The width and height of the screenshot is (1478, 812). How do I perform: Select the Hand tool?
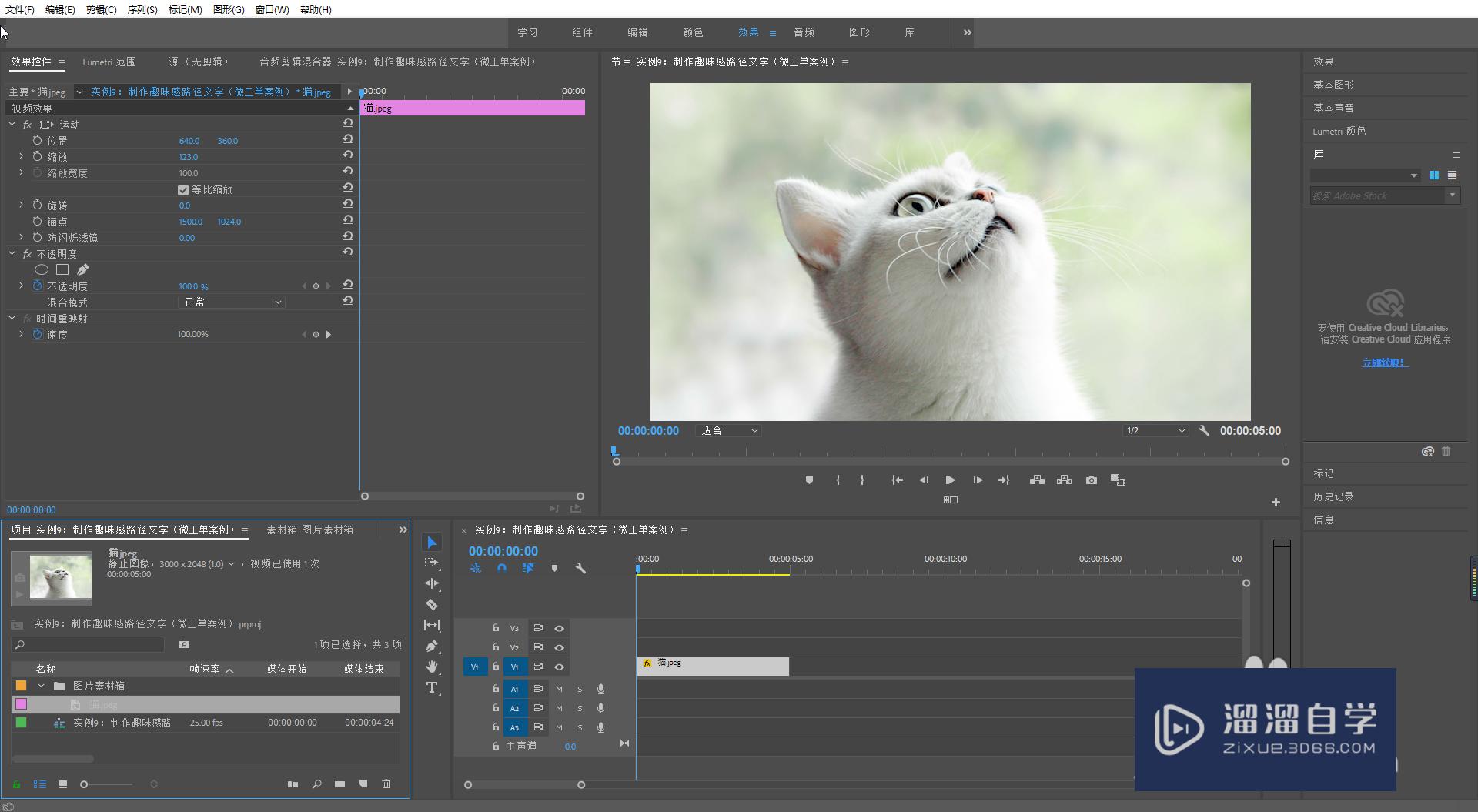(432, 667)
